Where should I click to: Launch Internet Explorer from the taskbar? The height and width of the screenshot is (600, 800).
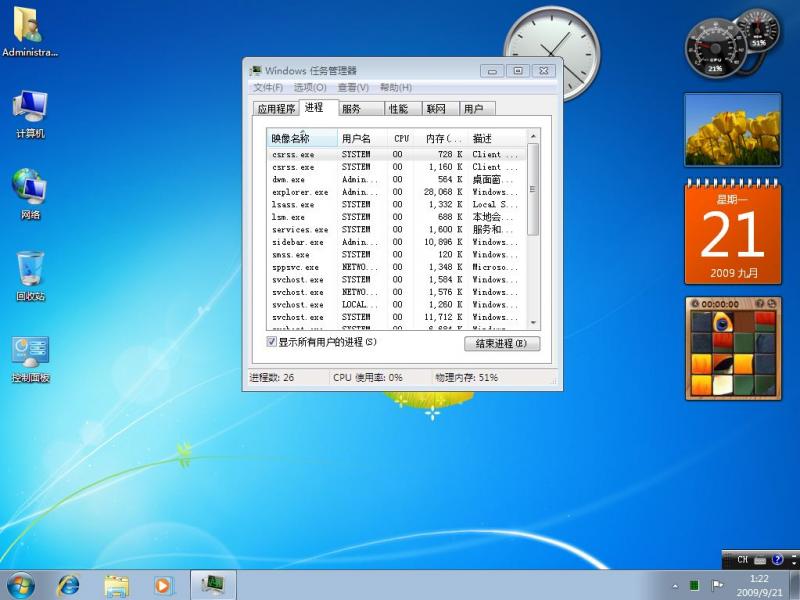[68, 585]
